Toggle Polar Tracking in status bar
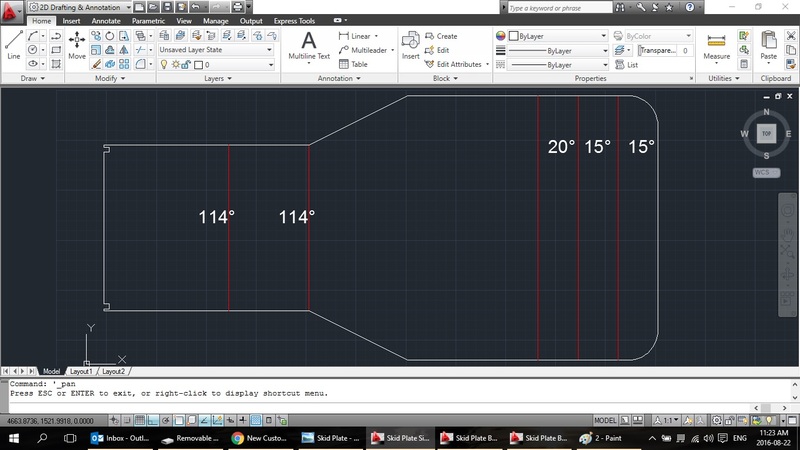Viewport: 800px width, 450px height. 166,420
